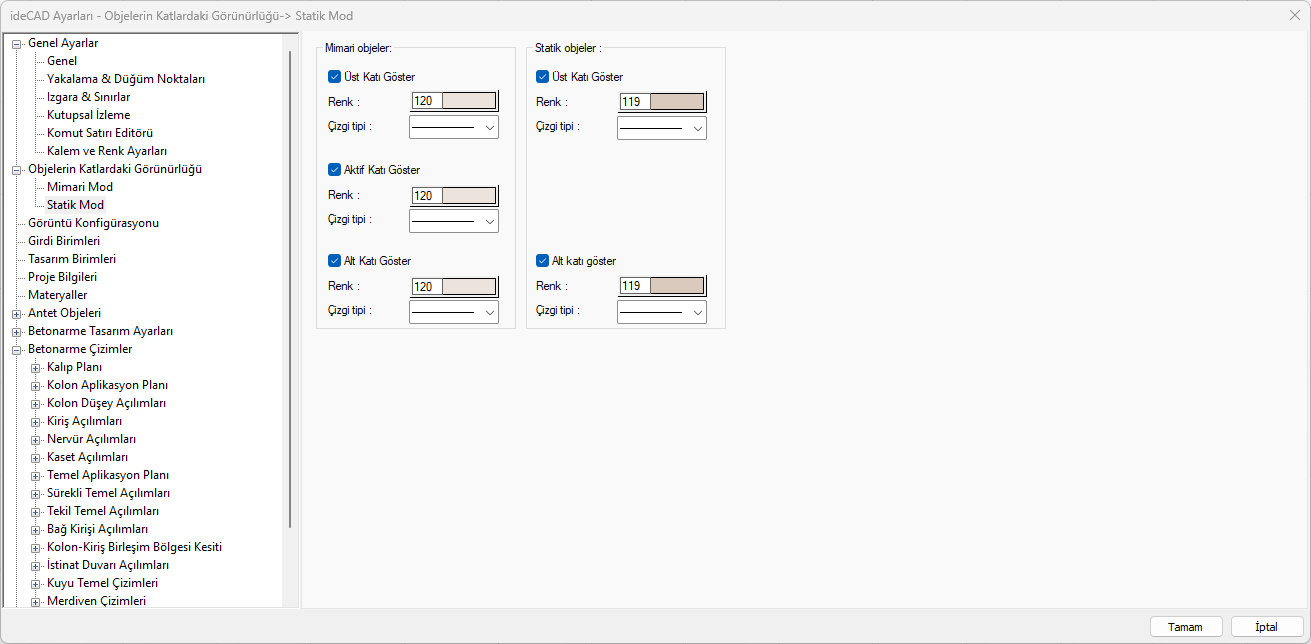Open Çizgi tipi dropdown under Aktif Katı
The image size is (1311, 644).
tap(453, 220)
